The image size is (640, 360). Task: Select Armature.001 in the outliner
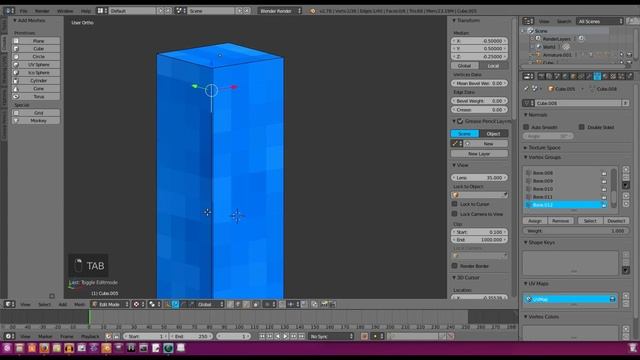[558, 55]
